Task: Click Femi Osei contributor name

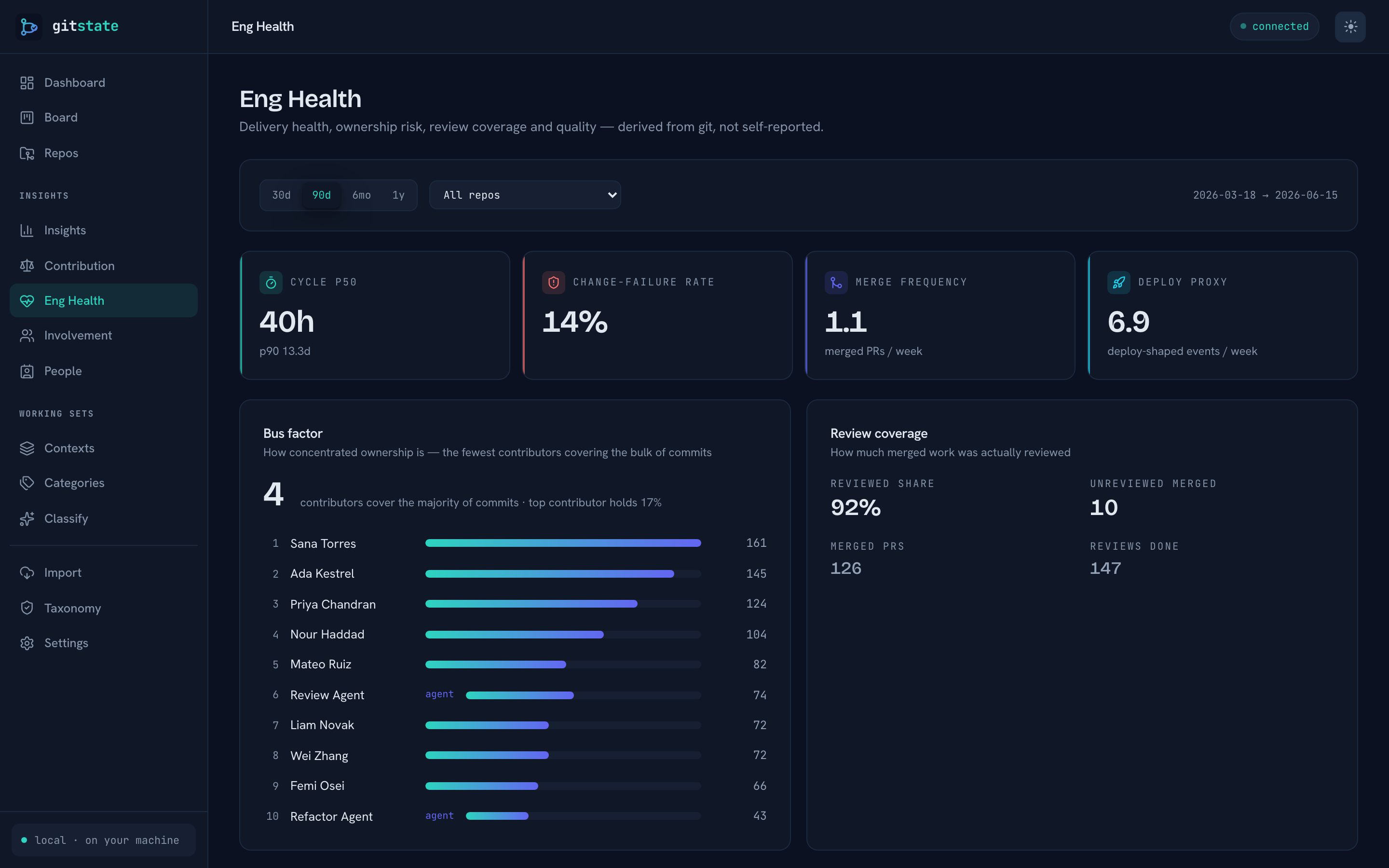Action: tap(317, 786)
